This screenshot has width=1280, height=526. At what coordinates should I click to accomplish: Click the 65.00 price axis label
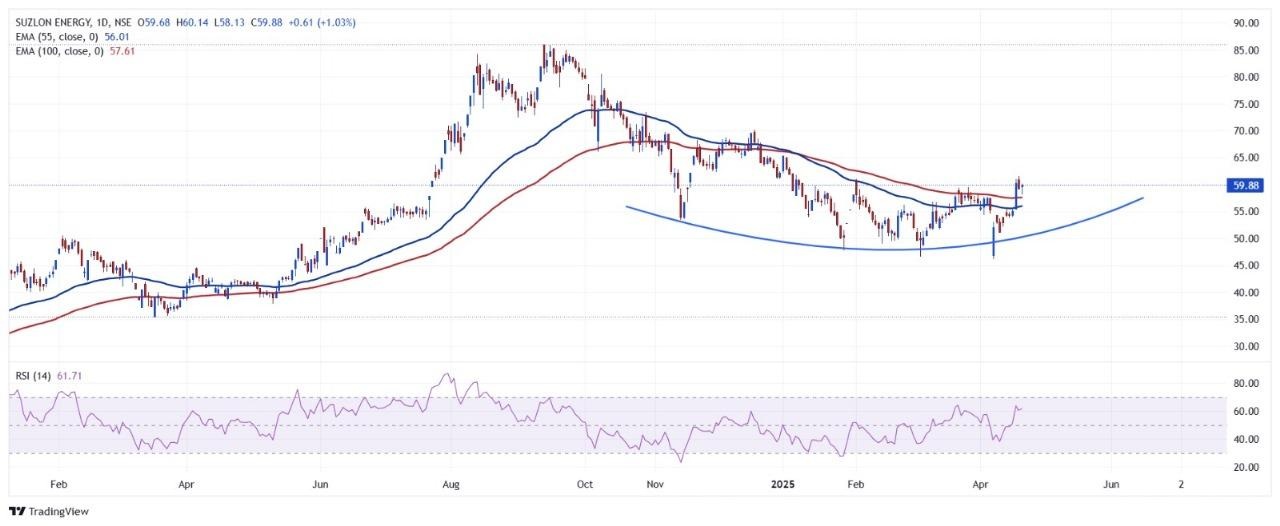(x=1244, y=158)
